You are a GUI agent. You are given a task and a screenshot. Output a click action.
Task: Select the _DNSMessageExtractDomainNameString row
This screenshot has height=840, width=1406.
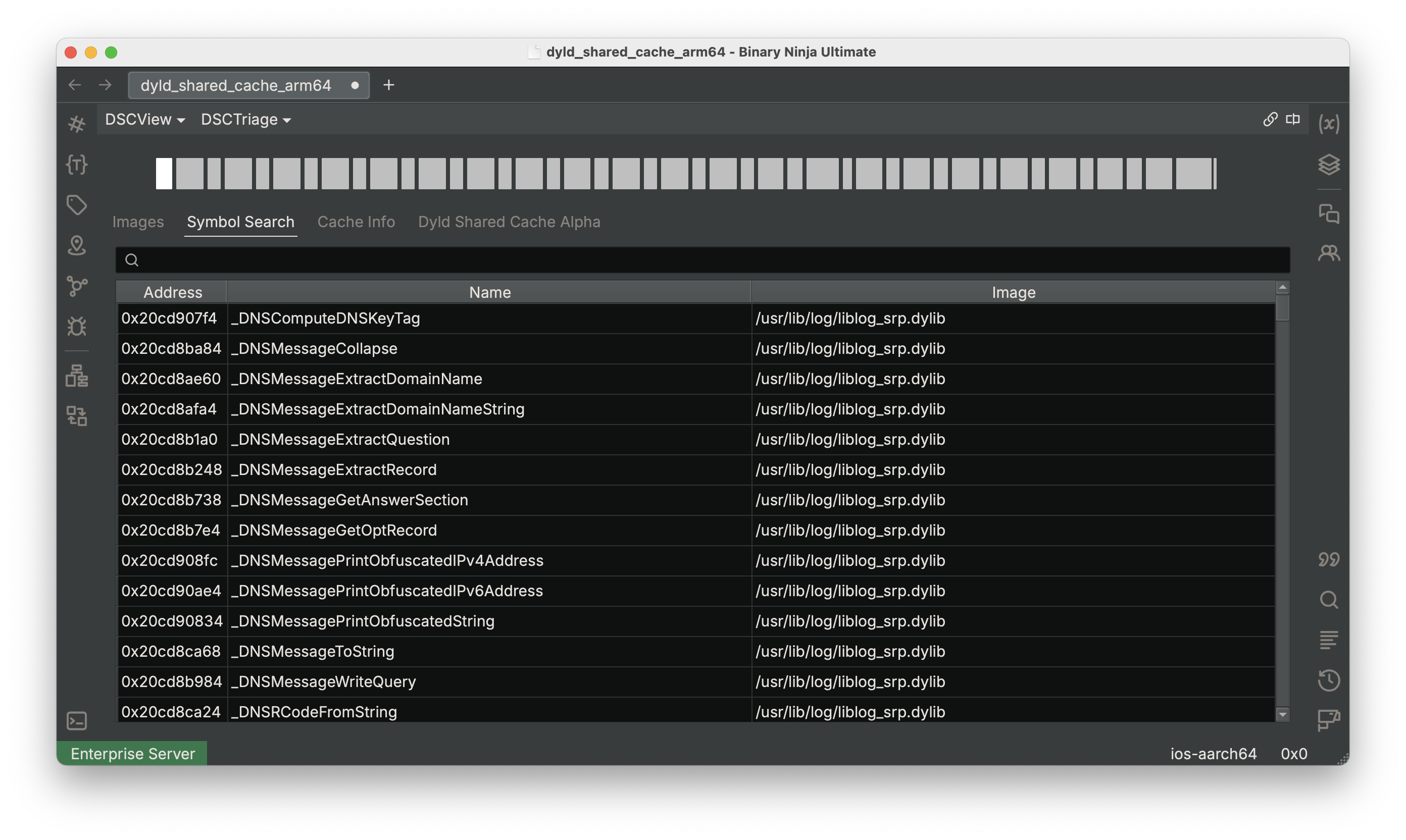point(695,409)
